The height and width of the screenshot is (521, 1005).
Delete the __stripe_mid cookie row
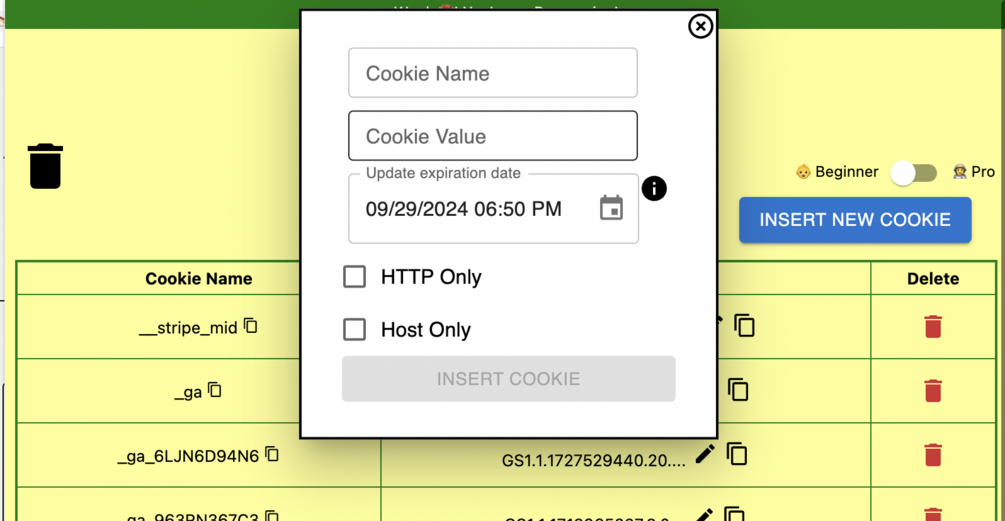point(932,326)
